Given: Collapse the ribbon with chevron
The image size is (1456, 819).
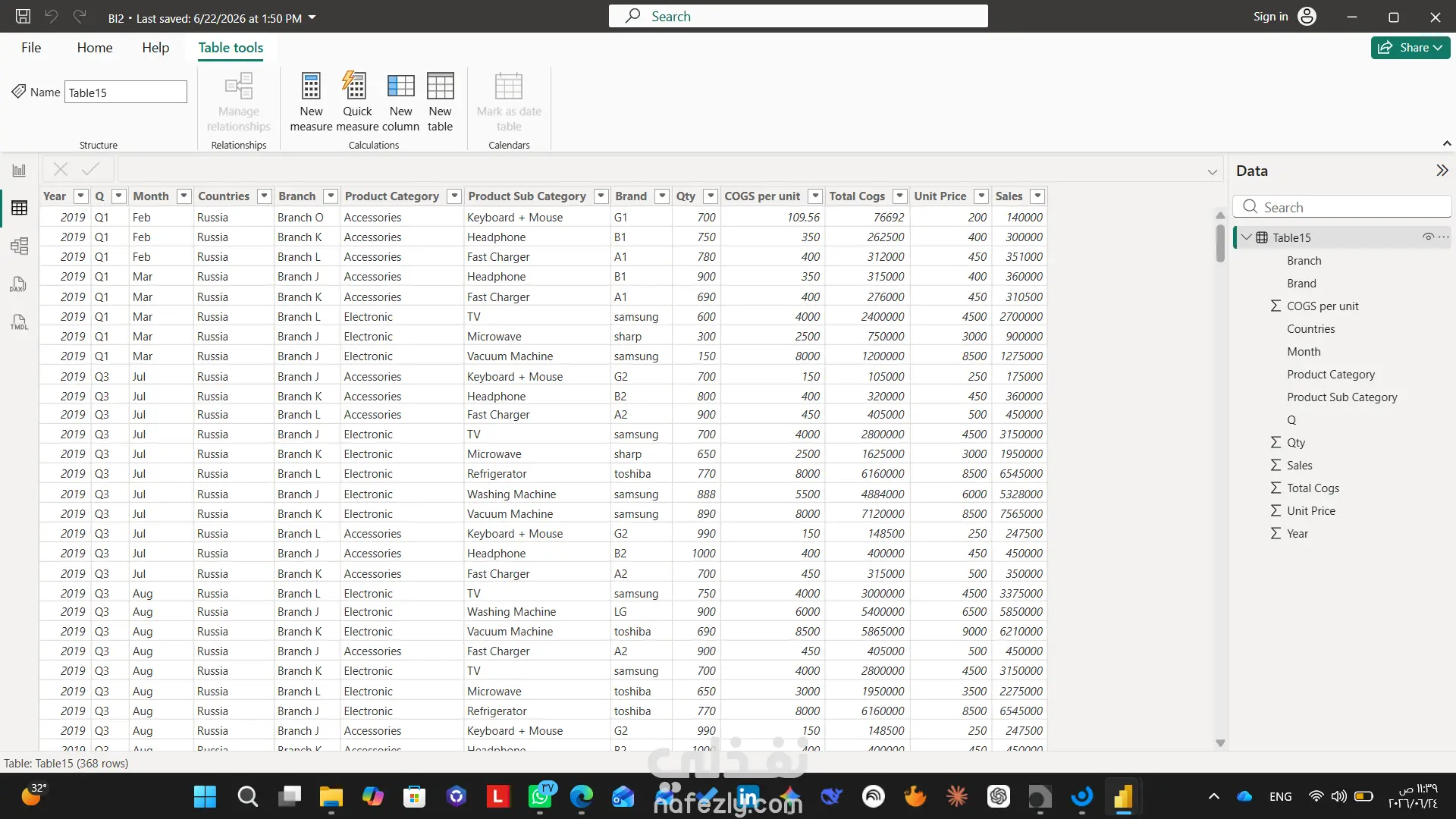Looking at the screenshot, I should coord(1446,143).
